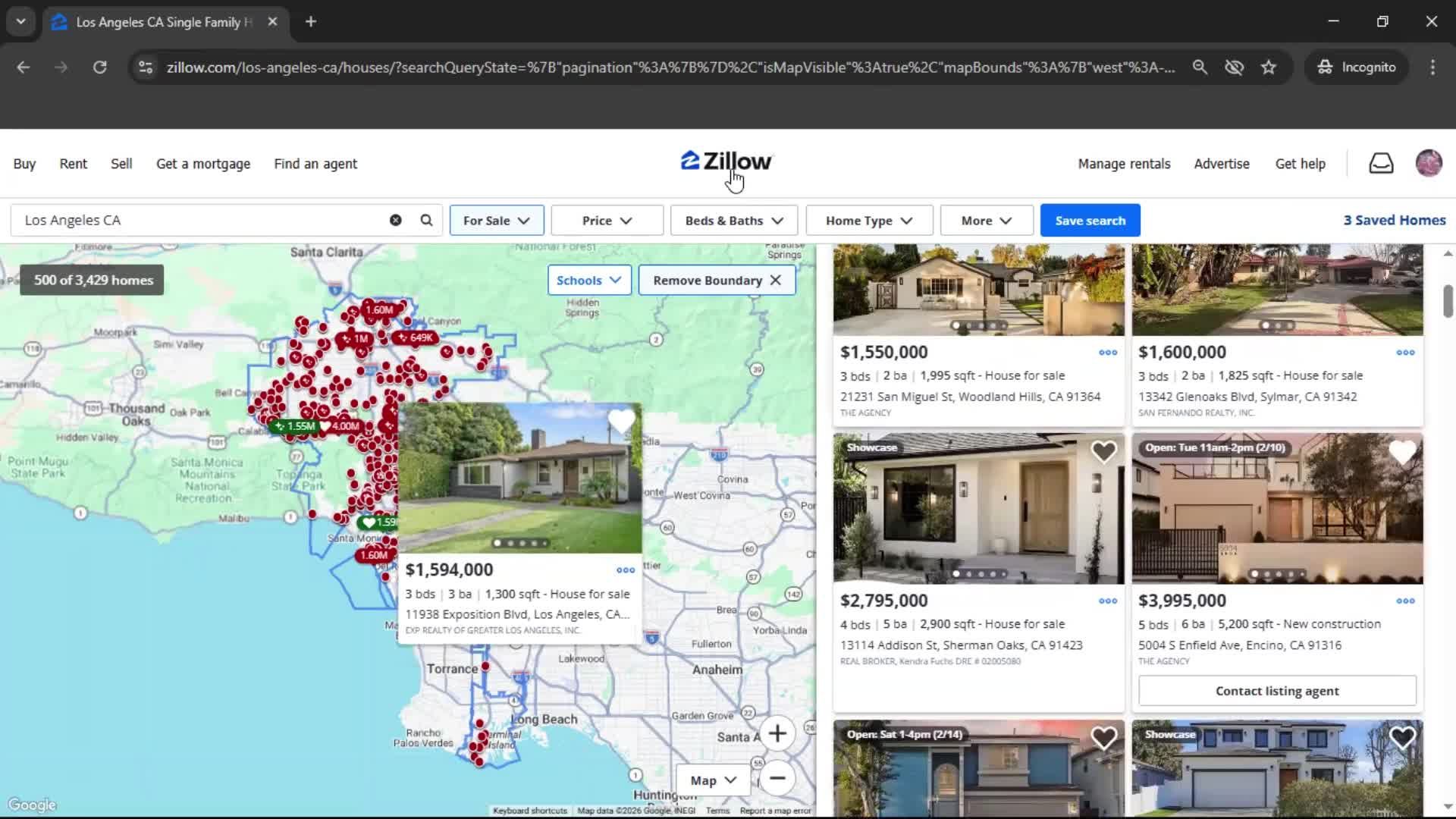Viewport: 1456px width, 819px height.
Task: Open options menu for $1,550,000 listing
Action: pyautogui.click(x=1108, y=353)
